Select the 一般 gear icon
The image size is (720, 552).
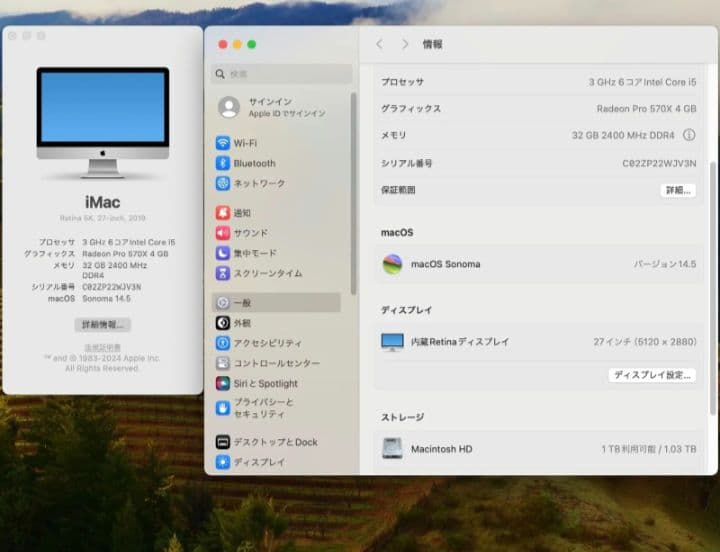click(x=223, y=303)
